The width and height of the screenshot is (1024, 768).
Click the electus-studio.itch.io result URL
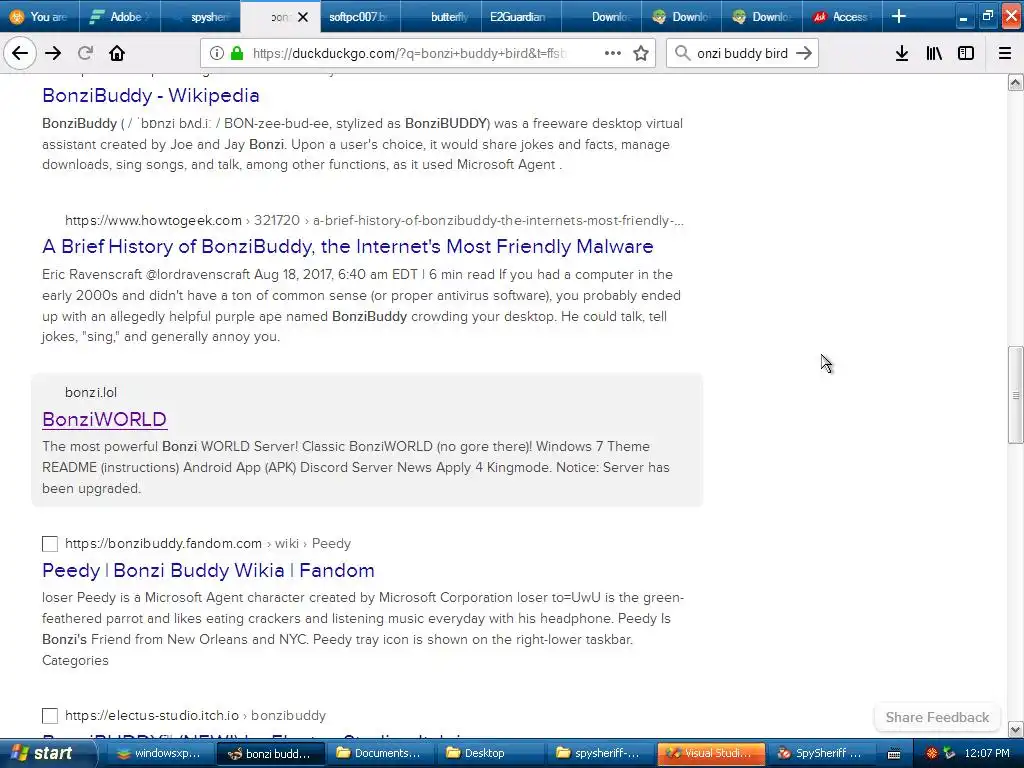click(x=195, y=716)
